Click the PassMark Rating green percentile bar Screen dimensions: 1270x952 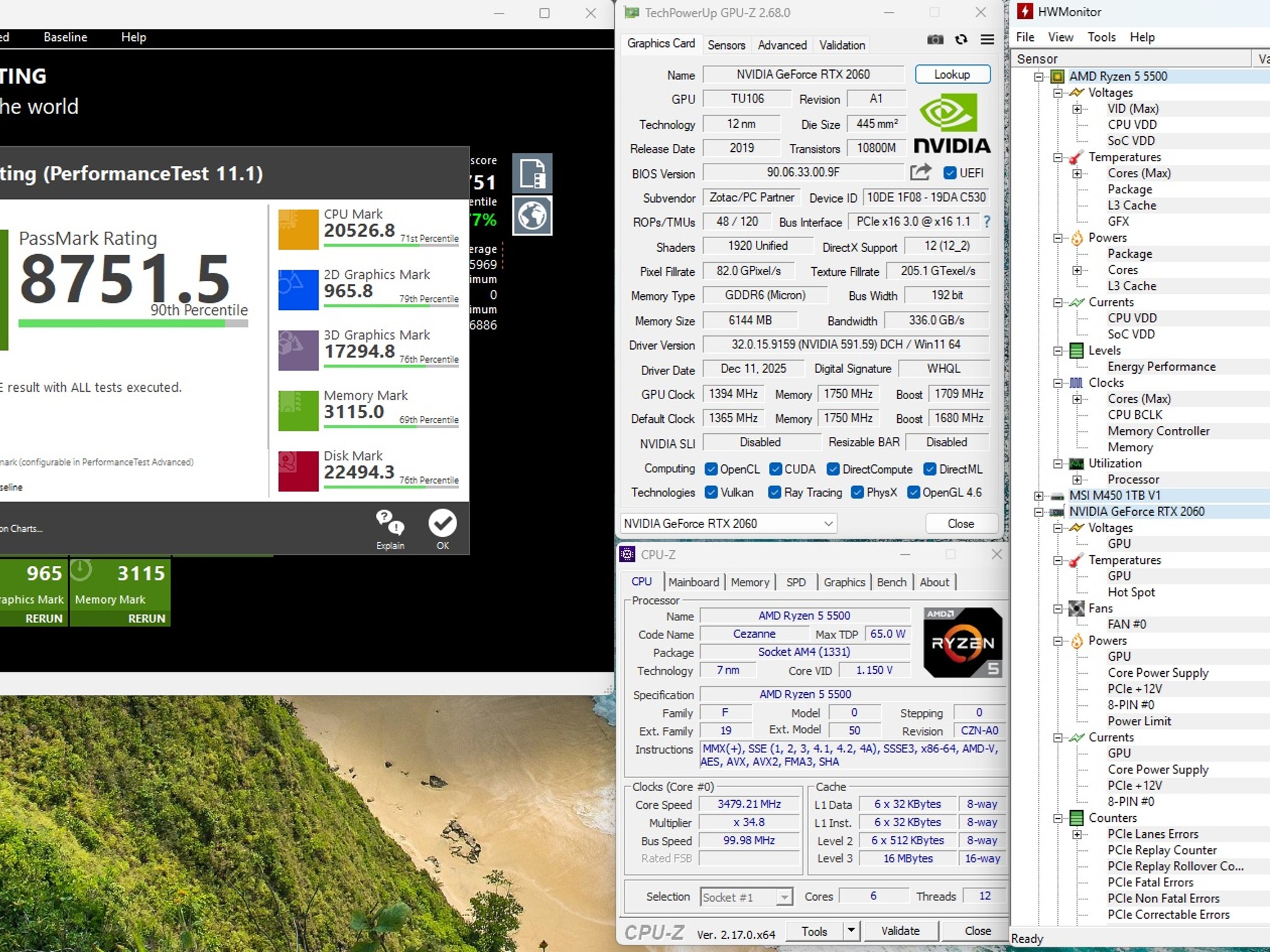(133, 323)
